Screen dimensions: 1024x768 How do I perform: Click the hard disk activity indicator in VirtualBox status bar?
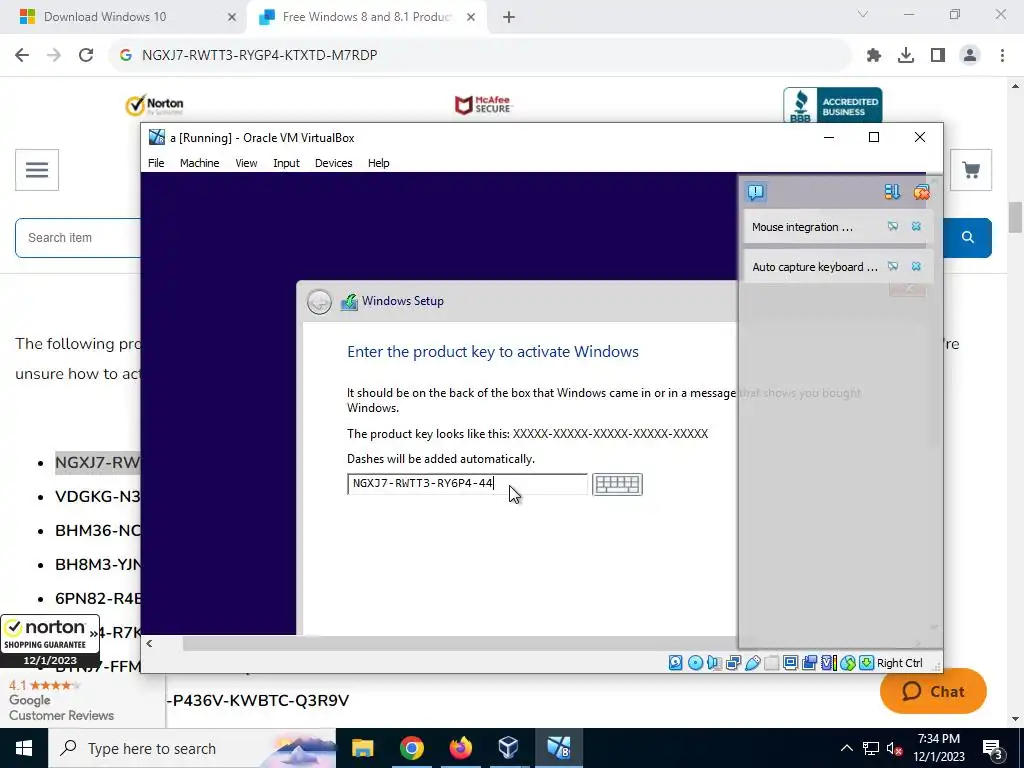[676, 663]
